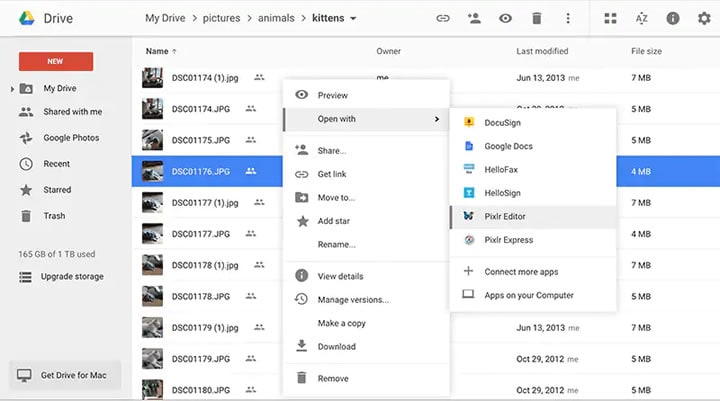The width and height of the screenshot is (720, 401).
Task: Click the get link icon in toolbar
Action: click(x=443, y=18)
